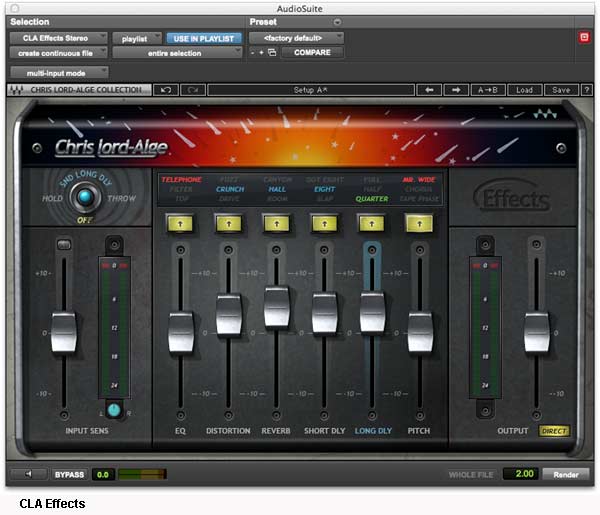The height and width of the screenshot is (515, 600).
Task: Click the REVERB fader handle
Action: [276, 307]
